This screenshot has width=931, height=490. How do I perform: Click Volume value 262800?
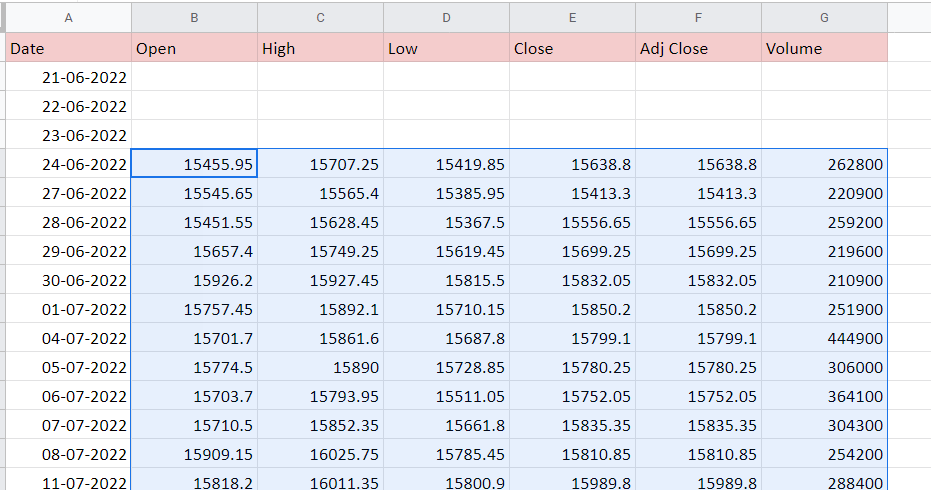[824, 164]
